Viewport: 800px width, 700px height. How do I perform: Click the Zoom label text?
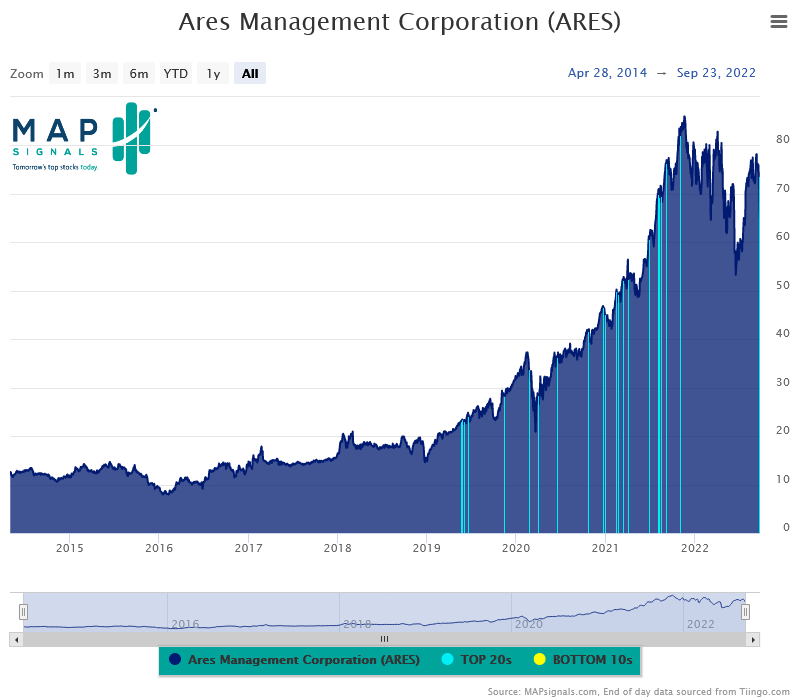[27, 74]
